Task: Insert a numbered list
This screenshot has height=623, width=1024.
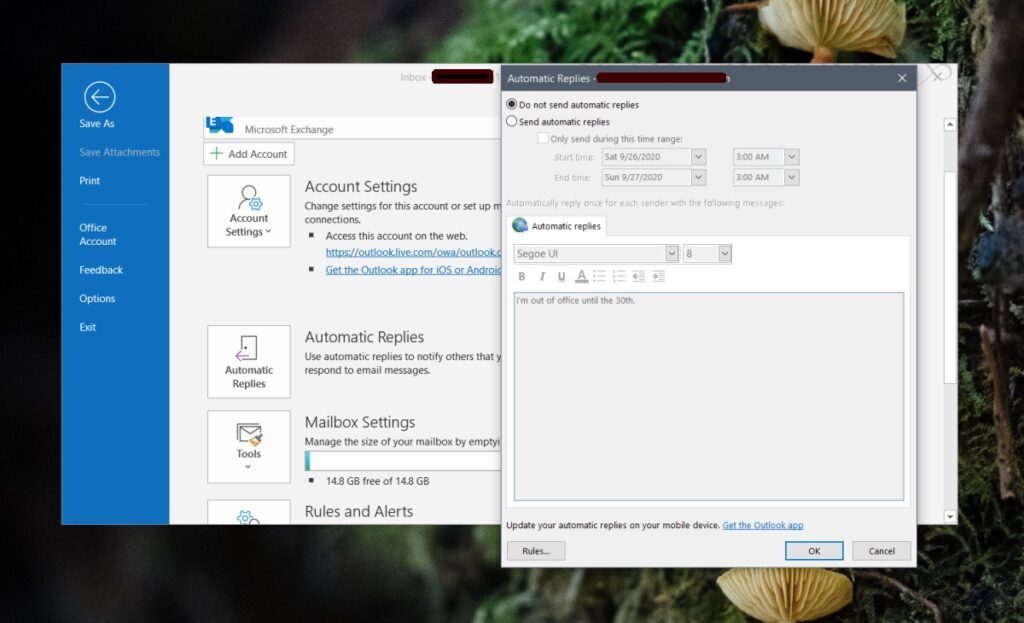Action: (617, 277)
